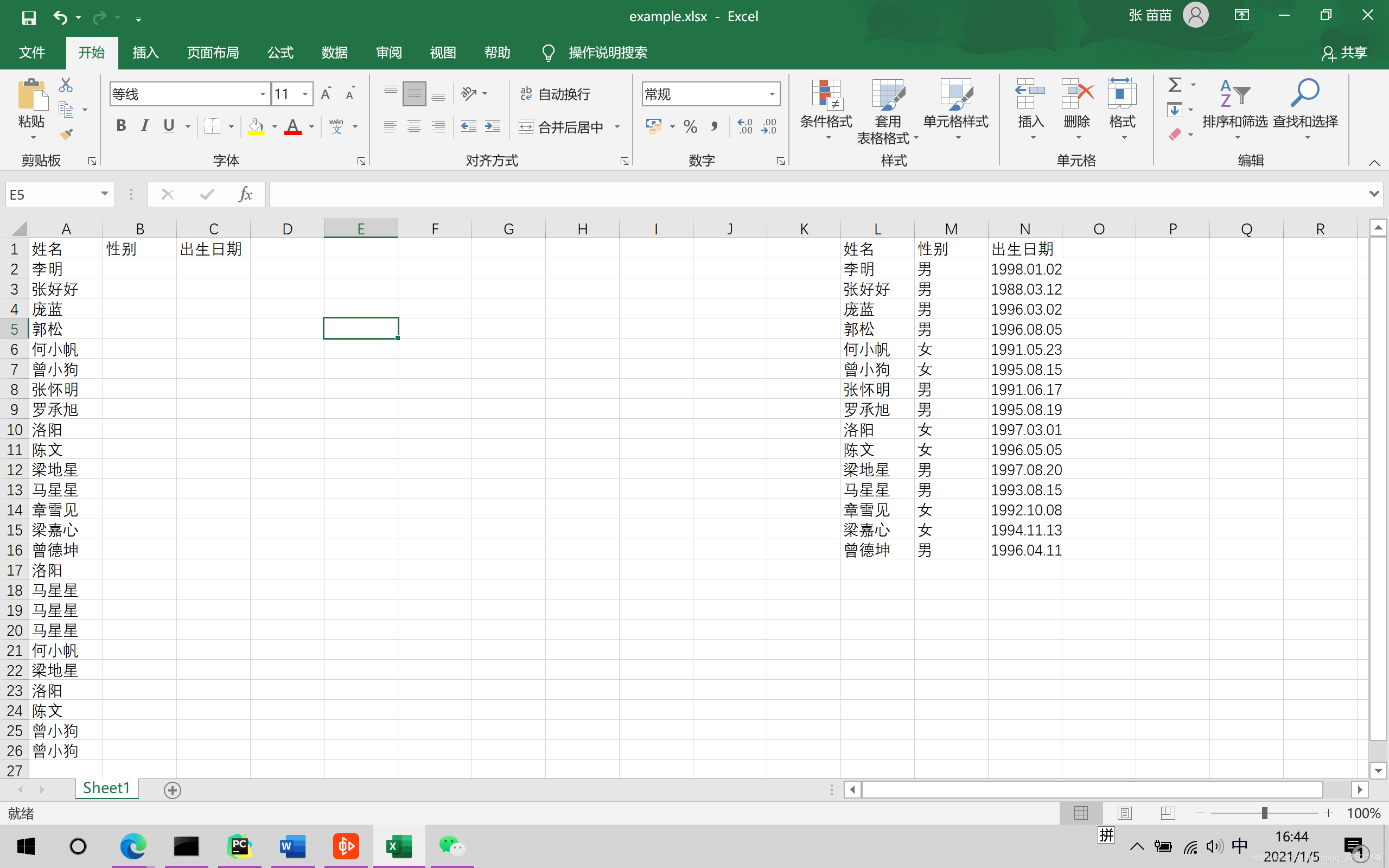
Task: Open WeChat from the taskbar
Action: (x=452, y=846)
